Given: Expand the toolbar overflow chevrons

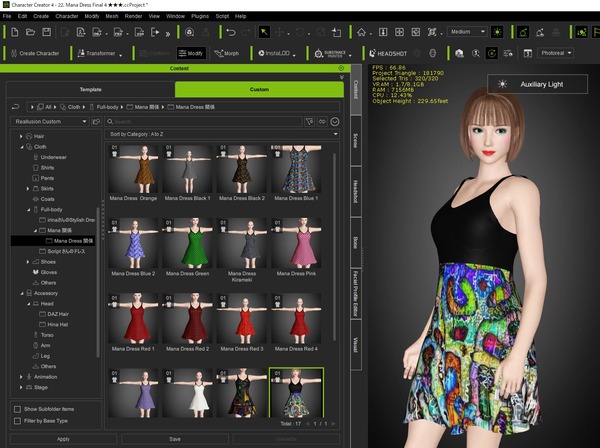Looking at the screenshot, I should click(168, 34).
